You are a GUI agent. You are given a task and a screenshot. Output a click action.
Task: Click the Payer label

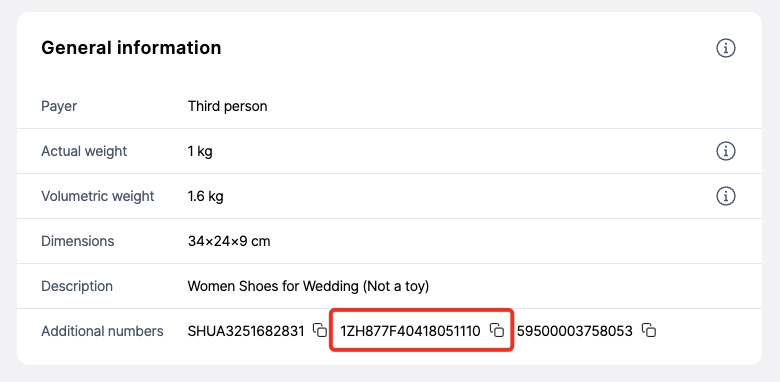click(x=59, y=106)
